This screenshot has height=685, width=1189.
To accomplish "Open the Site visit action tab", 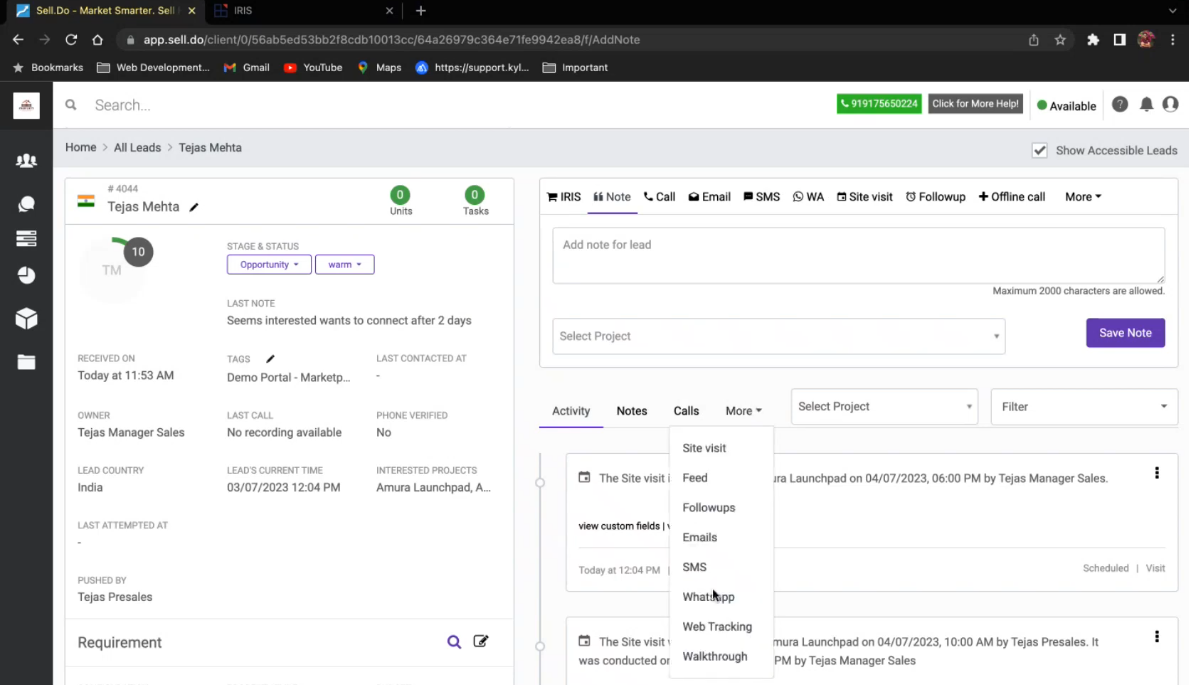I will point(864,196).
